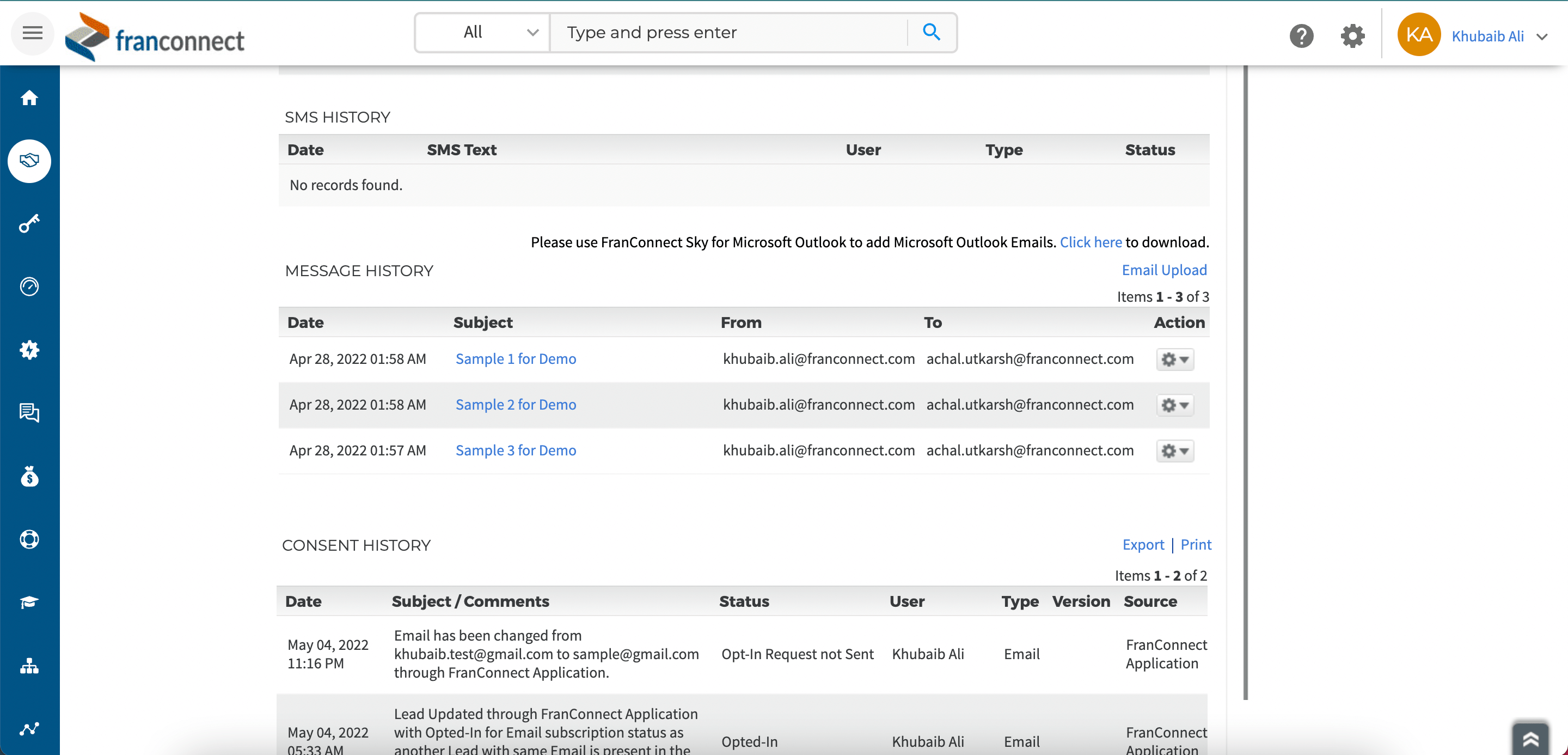Click the Subject / Comments column header
This screenshot has height=755, width=1568.
pos(470,601)
